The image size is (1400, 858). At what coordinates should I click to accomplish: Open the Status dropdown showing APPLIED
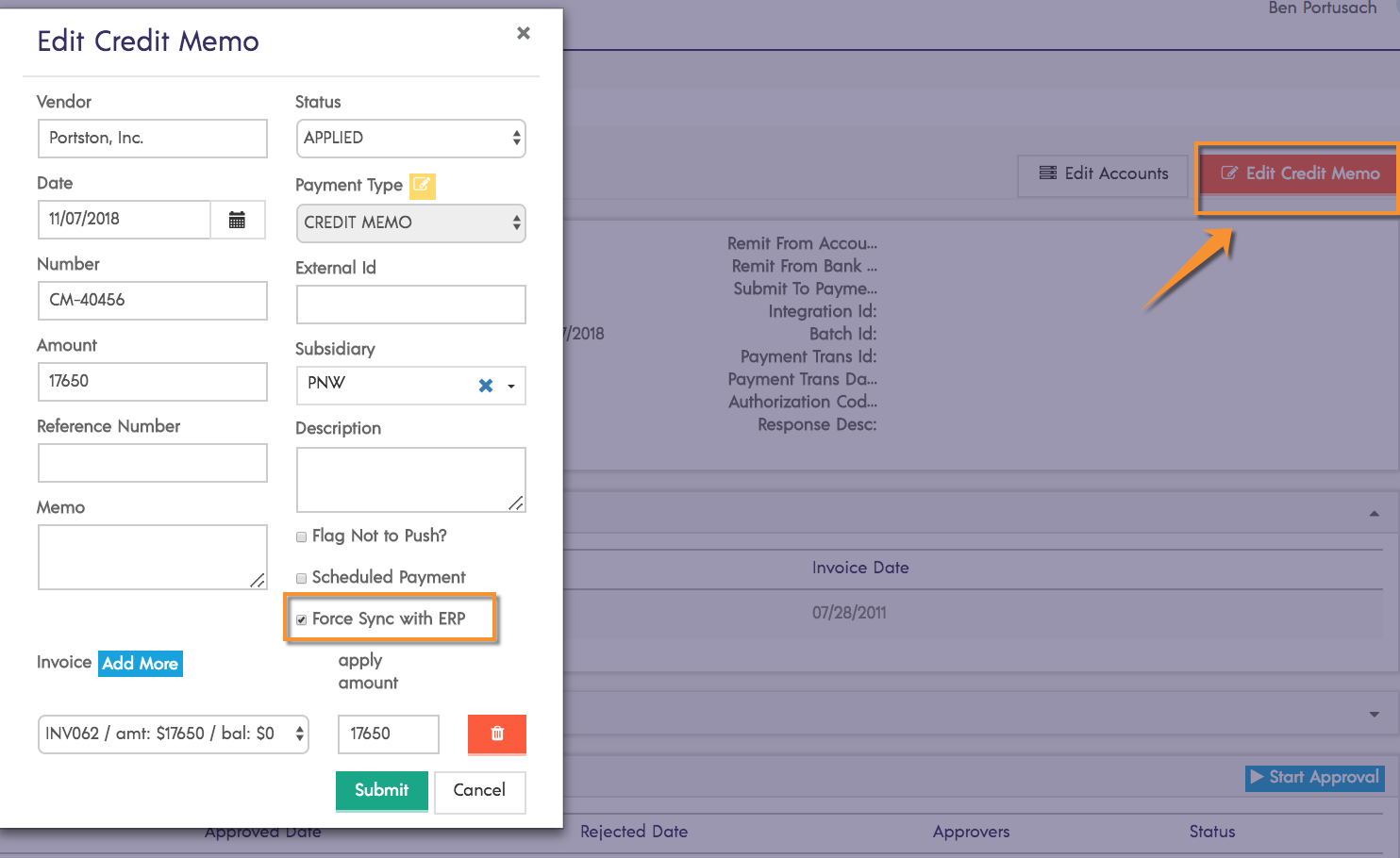point(410,139)
